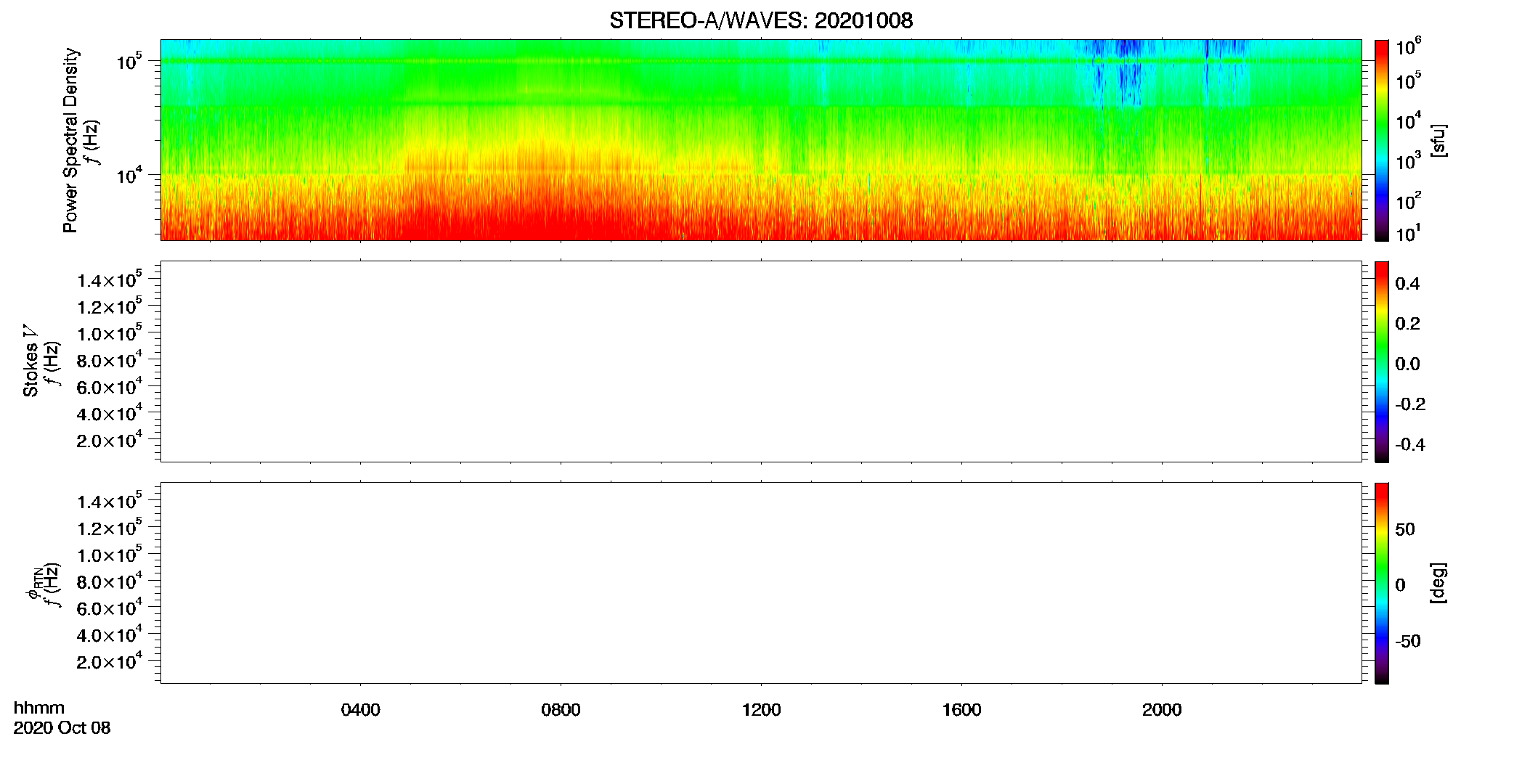The height and width of the screenshot is (784, 1522).
Task: Click the 1.4×10^5 tick of the Stokes panel
Action: [109, 279]
